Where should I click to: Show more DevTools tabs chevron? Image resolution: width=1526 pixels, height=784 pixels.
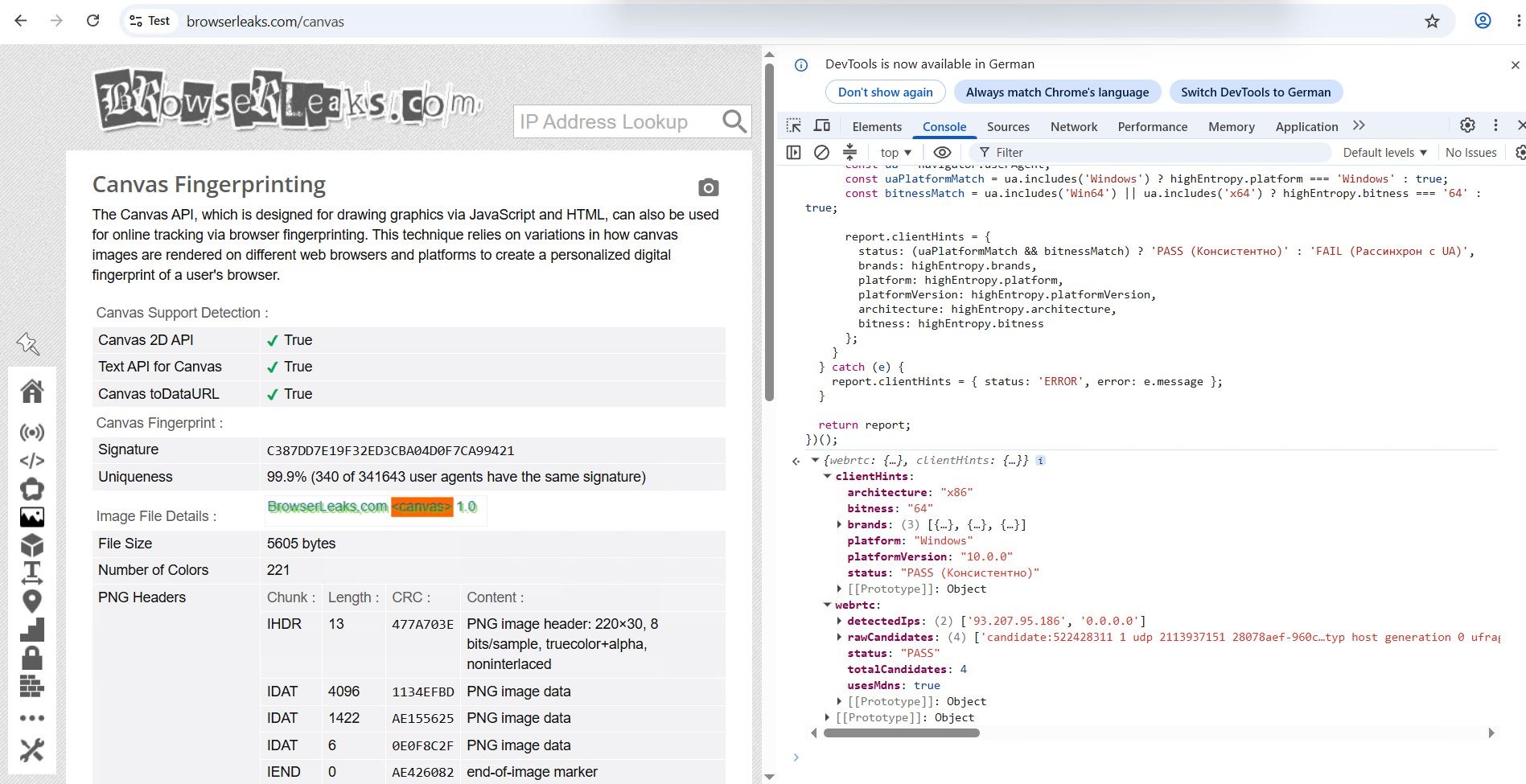pos(1359,125)
